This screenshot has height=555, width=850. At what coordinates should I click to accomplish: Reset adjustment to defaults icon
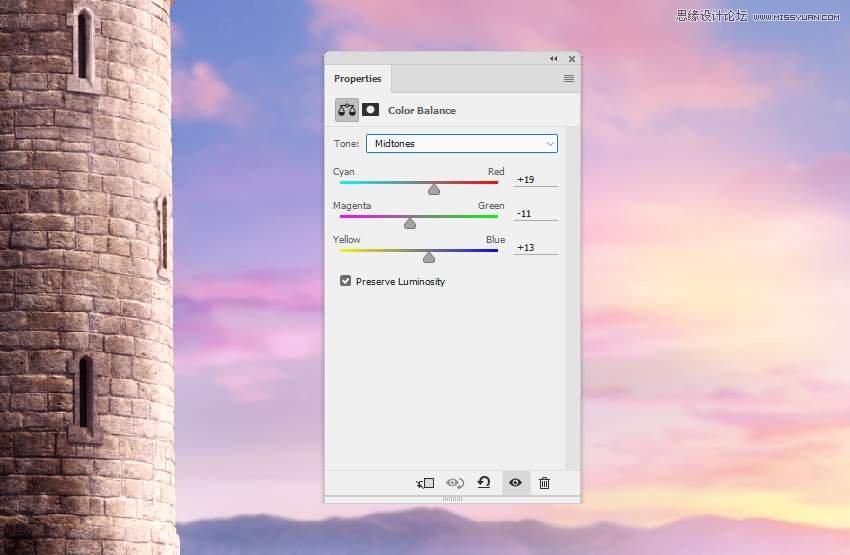click(x=484, y=482)
